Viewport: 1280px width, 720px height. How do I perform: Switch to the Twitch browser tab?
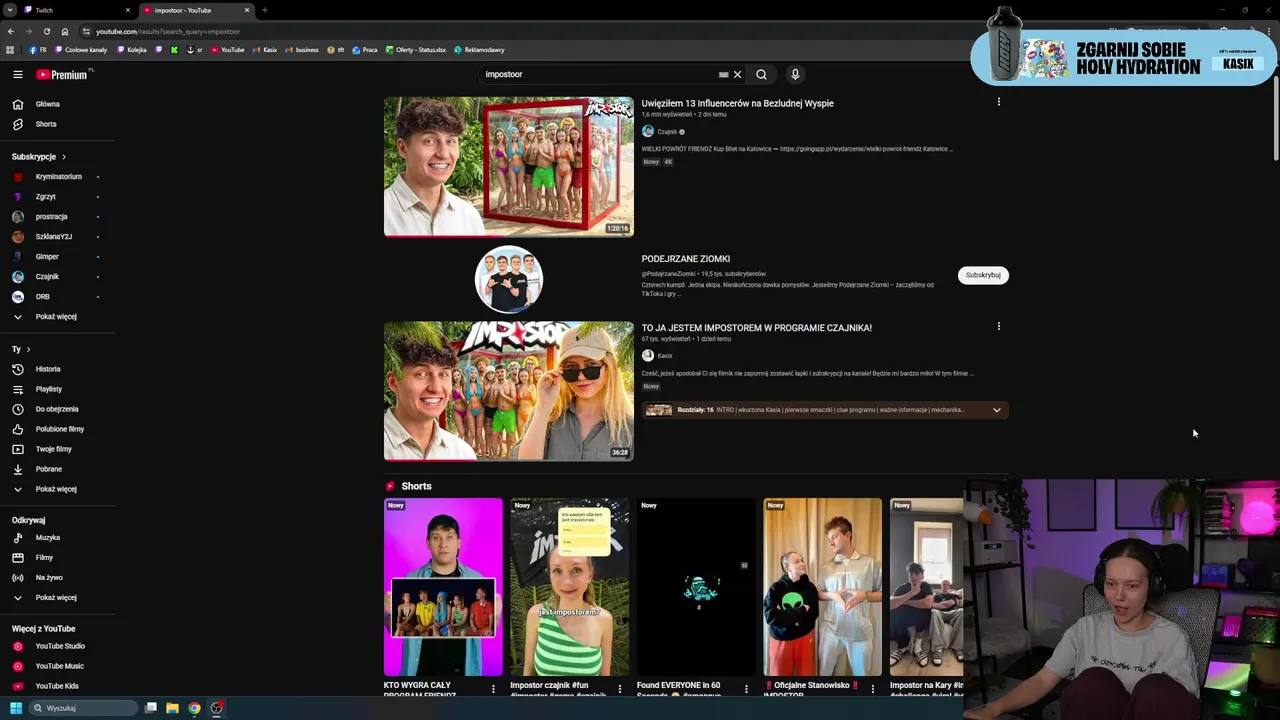click(78, 10)
